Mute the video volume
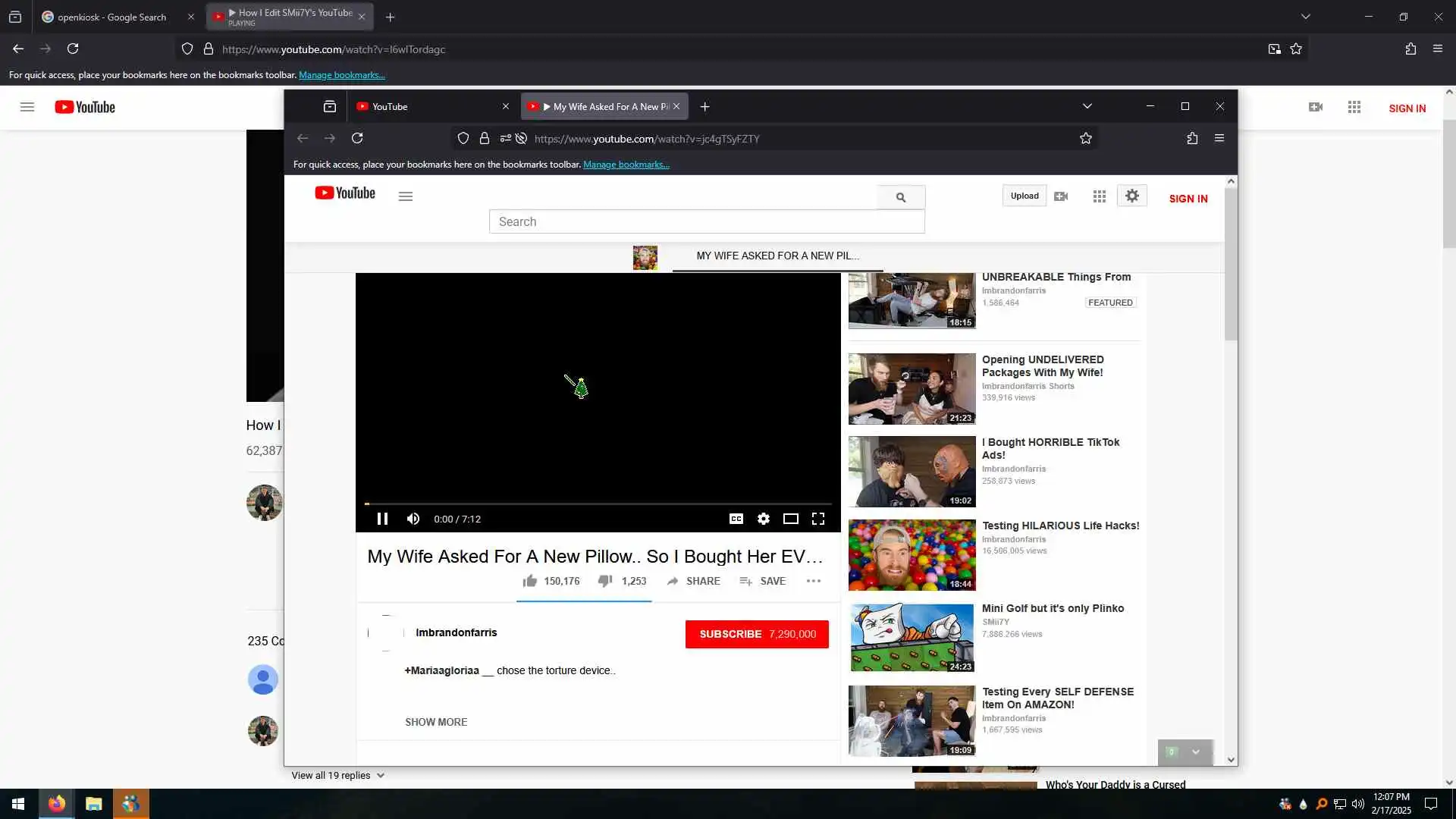1456x819 pixels. 413,519
